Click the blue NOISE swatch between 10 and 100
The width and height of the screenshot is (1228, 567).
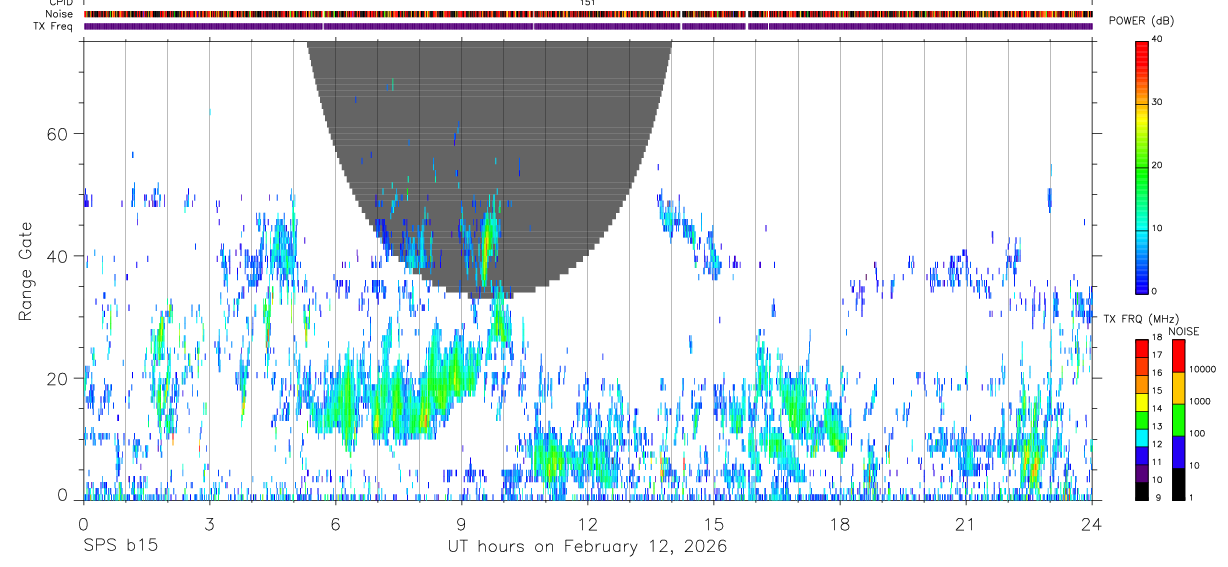coord(1178,452)
